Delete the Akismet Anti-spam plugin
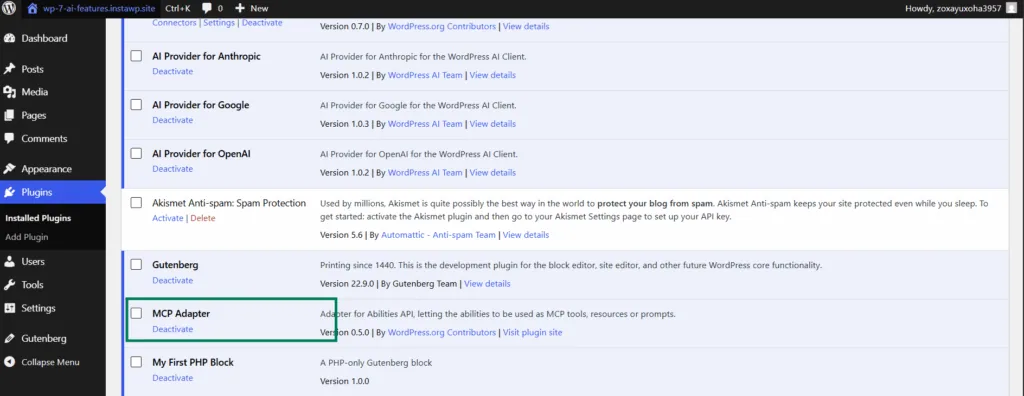Screen dimensions: 1024x396 [x=202, y=218]
